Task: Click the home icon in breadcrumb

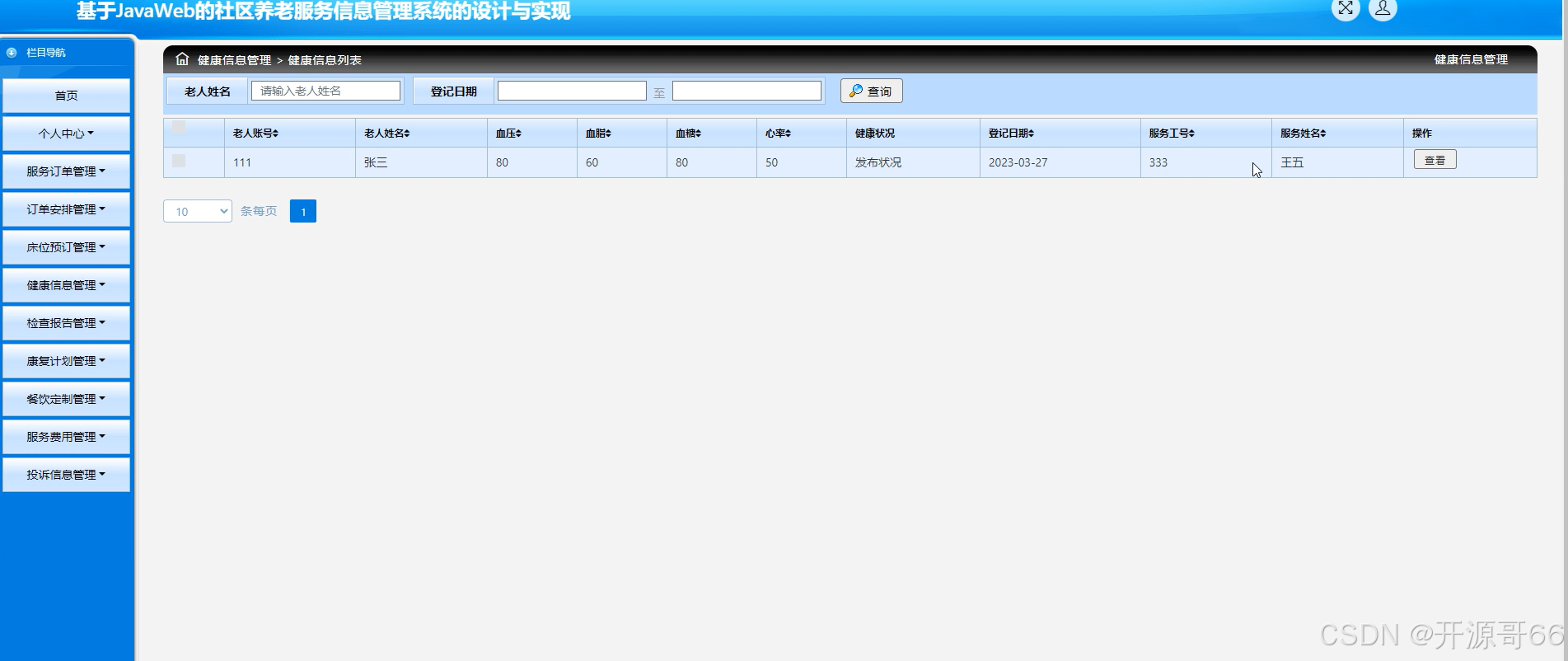Action: pos(182,59)
